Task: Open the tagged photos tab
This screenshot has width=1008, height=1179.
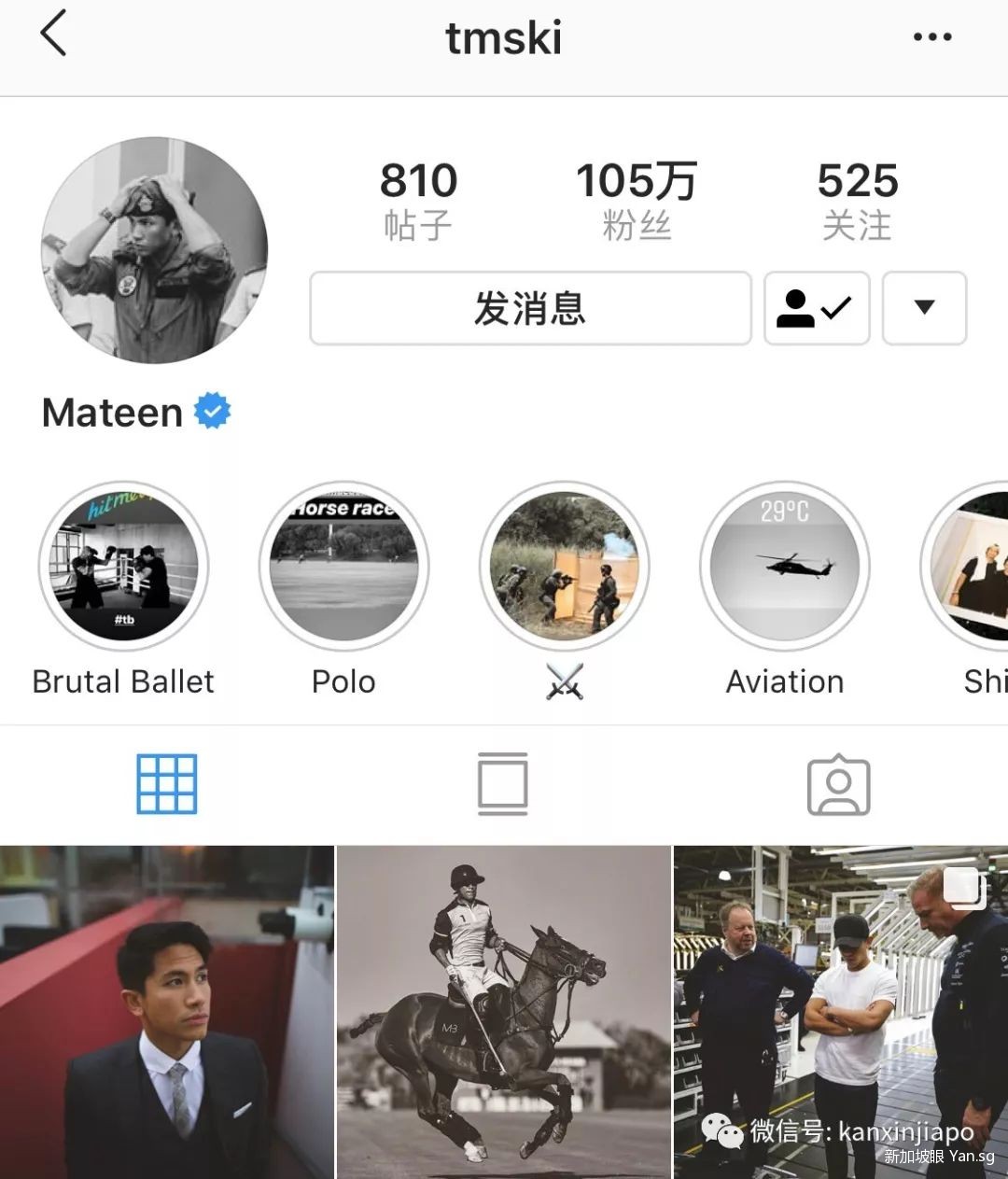Action: 838,784
